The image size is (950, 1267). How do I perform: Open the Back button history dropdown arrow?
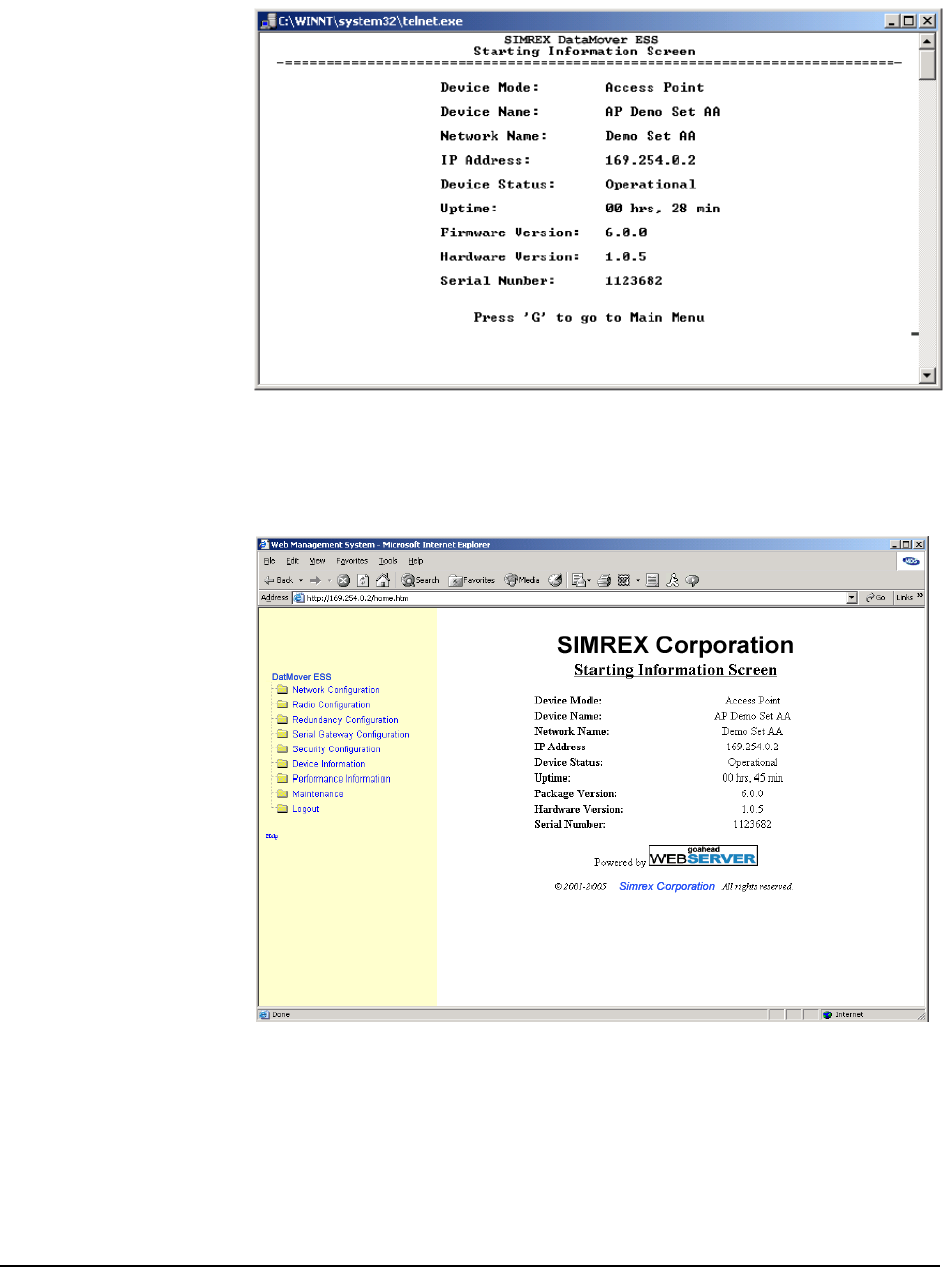point(302,580)
